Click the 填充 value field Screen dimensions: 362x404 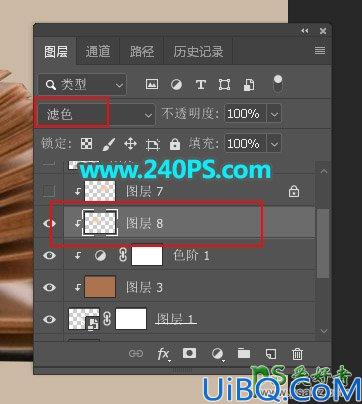(x=246, y=144)
